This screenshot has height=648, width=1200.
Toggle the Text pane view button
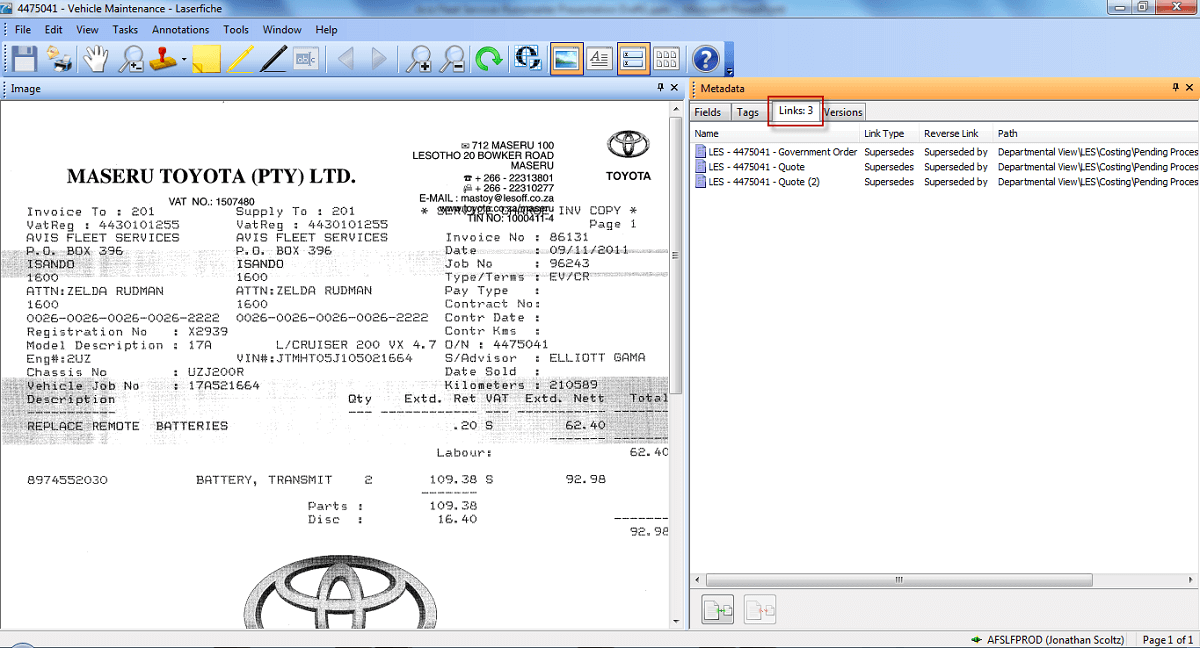[599, 59]
